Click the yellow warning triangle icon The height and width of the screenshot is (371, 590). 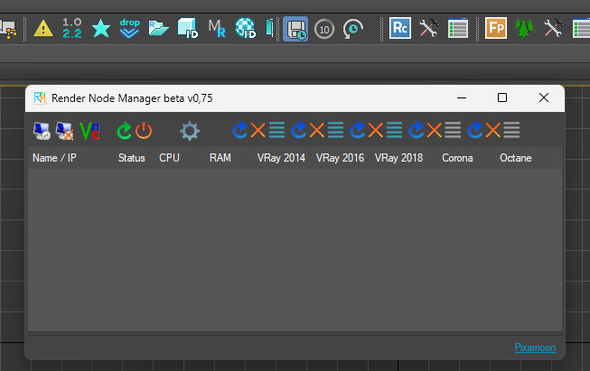pyautogui.click(x=43, y=29)
